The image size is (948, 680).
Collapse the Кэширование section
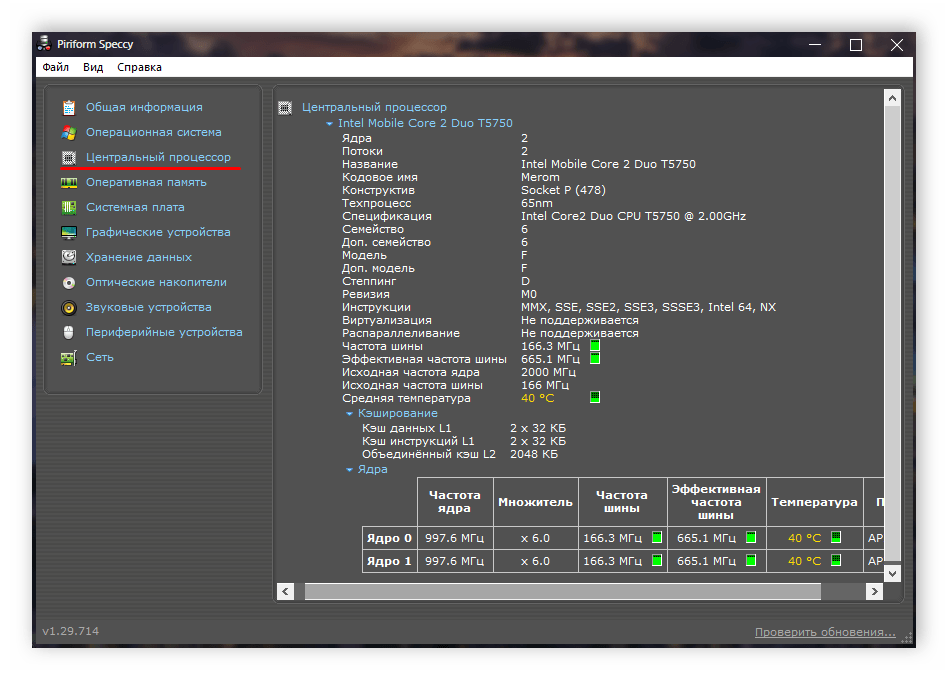pos(349,414)
